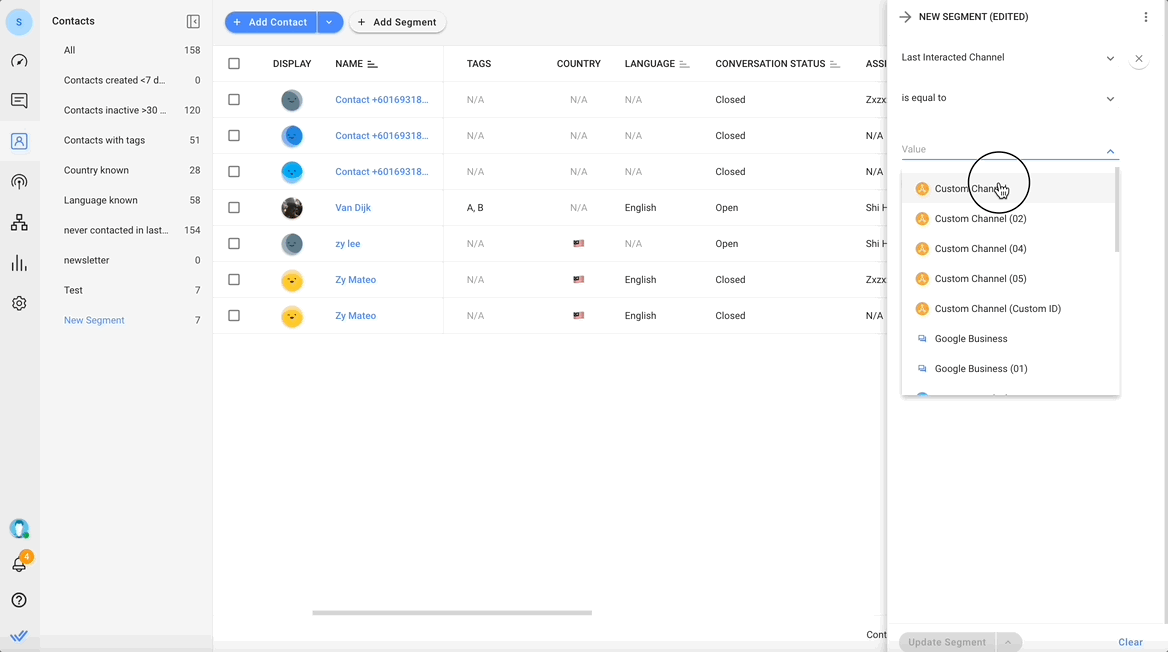1168x652 pixels.
Task: Open the Broadcasts icon in sidebar
Action: [x=19, y=182]
